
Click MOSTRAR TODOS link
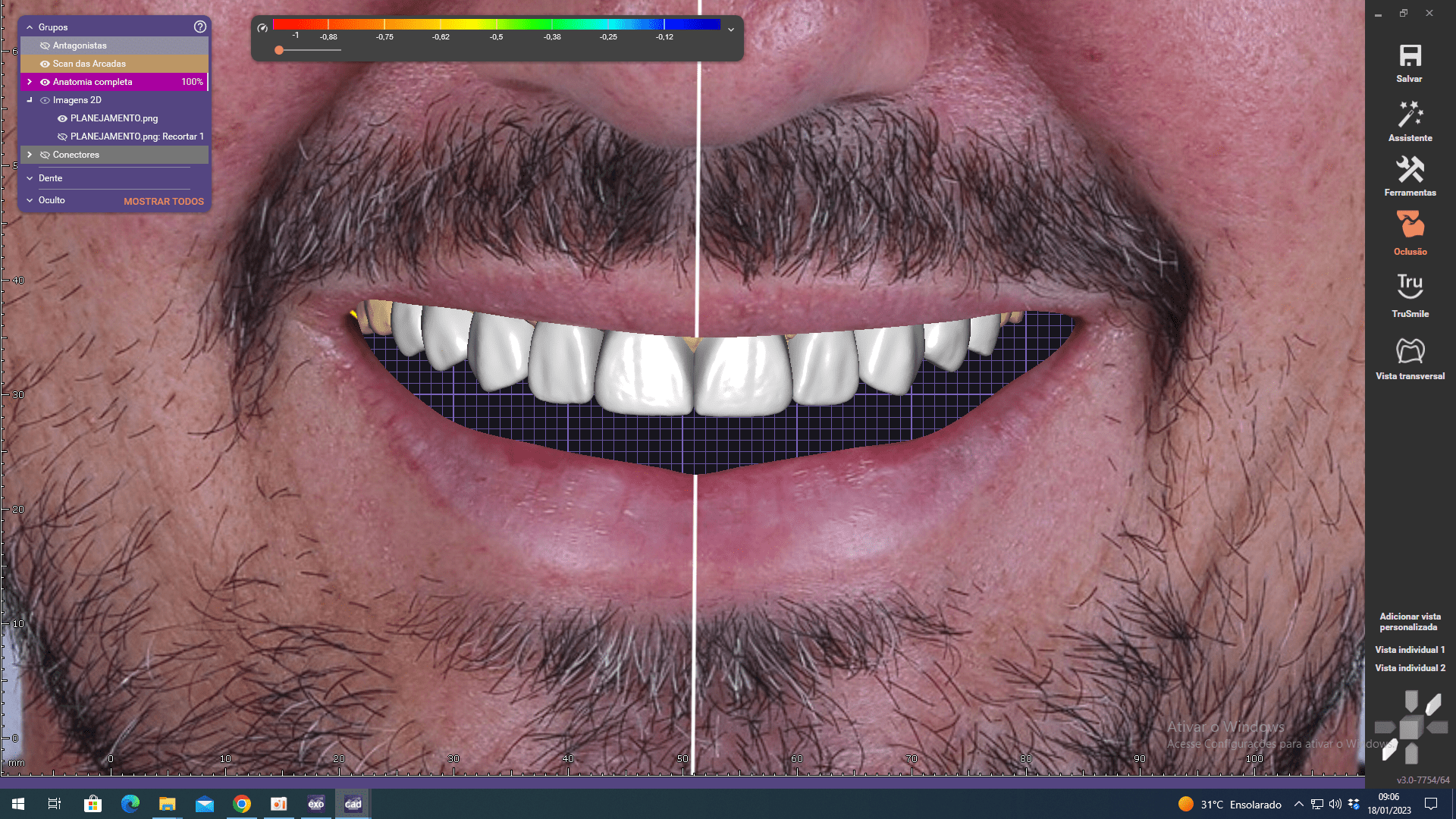point(164,202)
